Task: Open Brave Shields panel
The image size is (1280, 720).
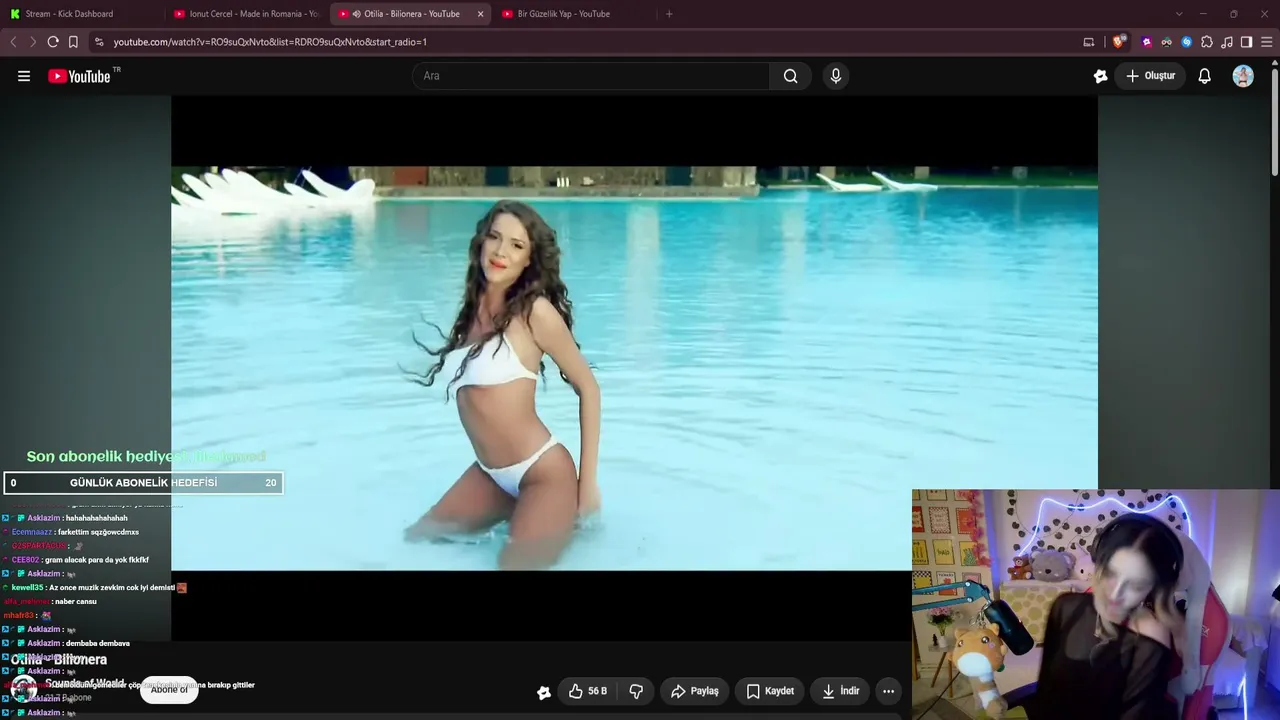Action: point(1119,42)
